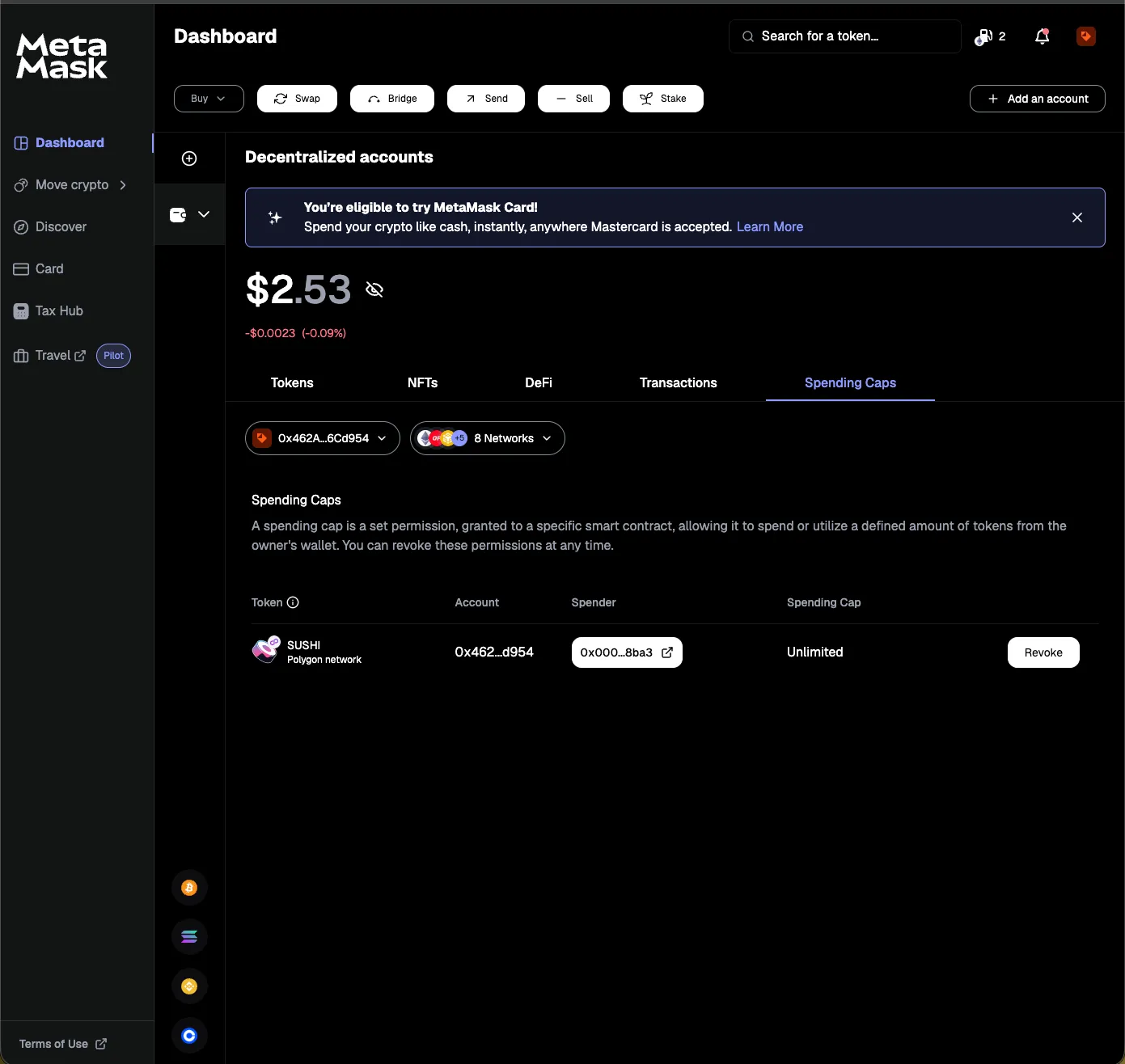Learn More about MetaMask Card
Screen dimensions: 1125x1064
point(768,226)
